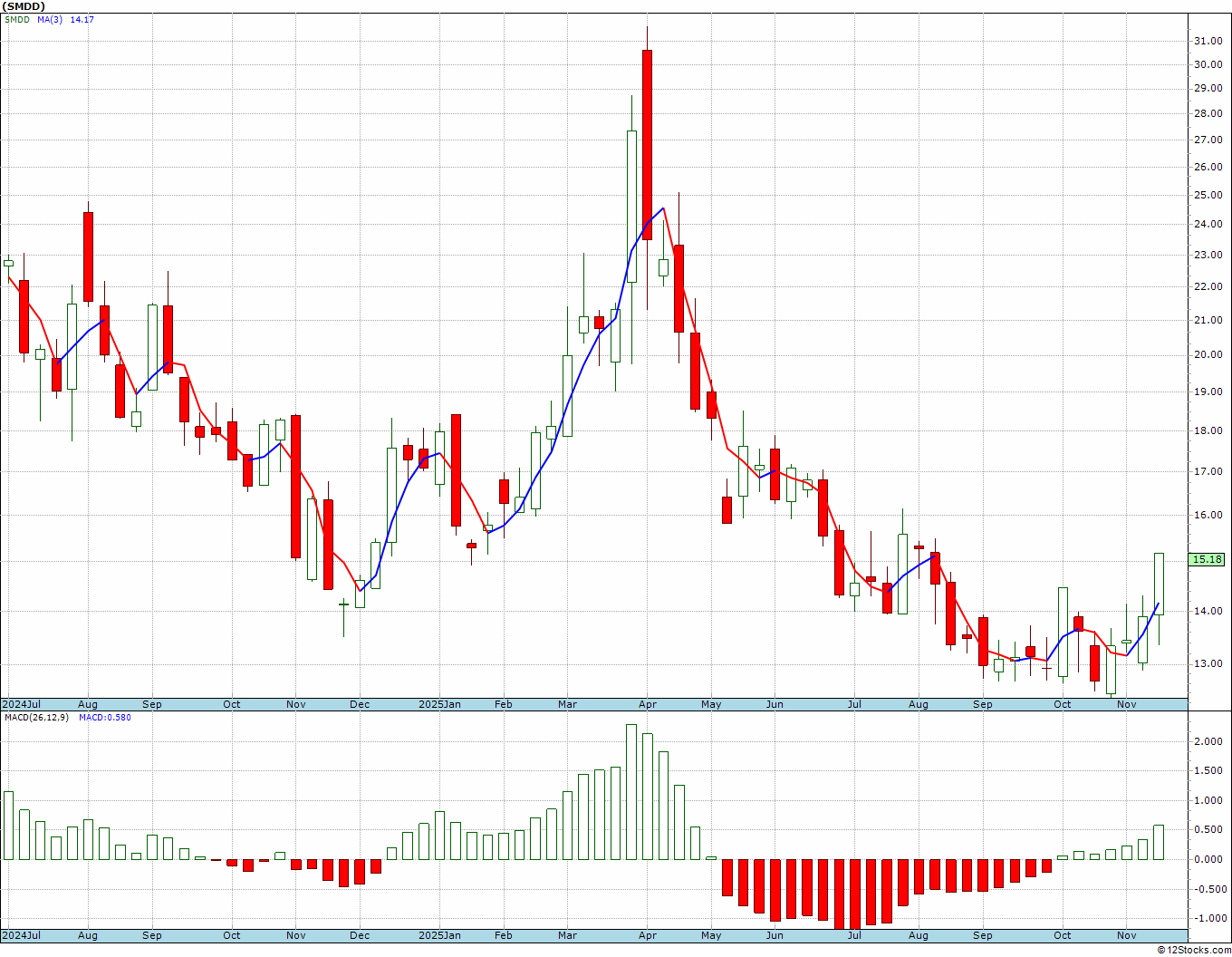Click 2025Jan on the MACD panel axis
The width and height of the screenshot is (1232, 957).
pyautogui.click(x=439, y=935)
